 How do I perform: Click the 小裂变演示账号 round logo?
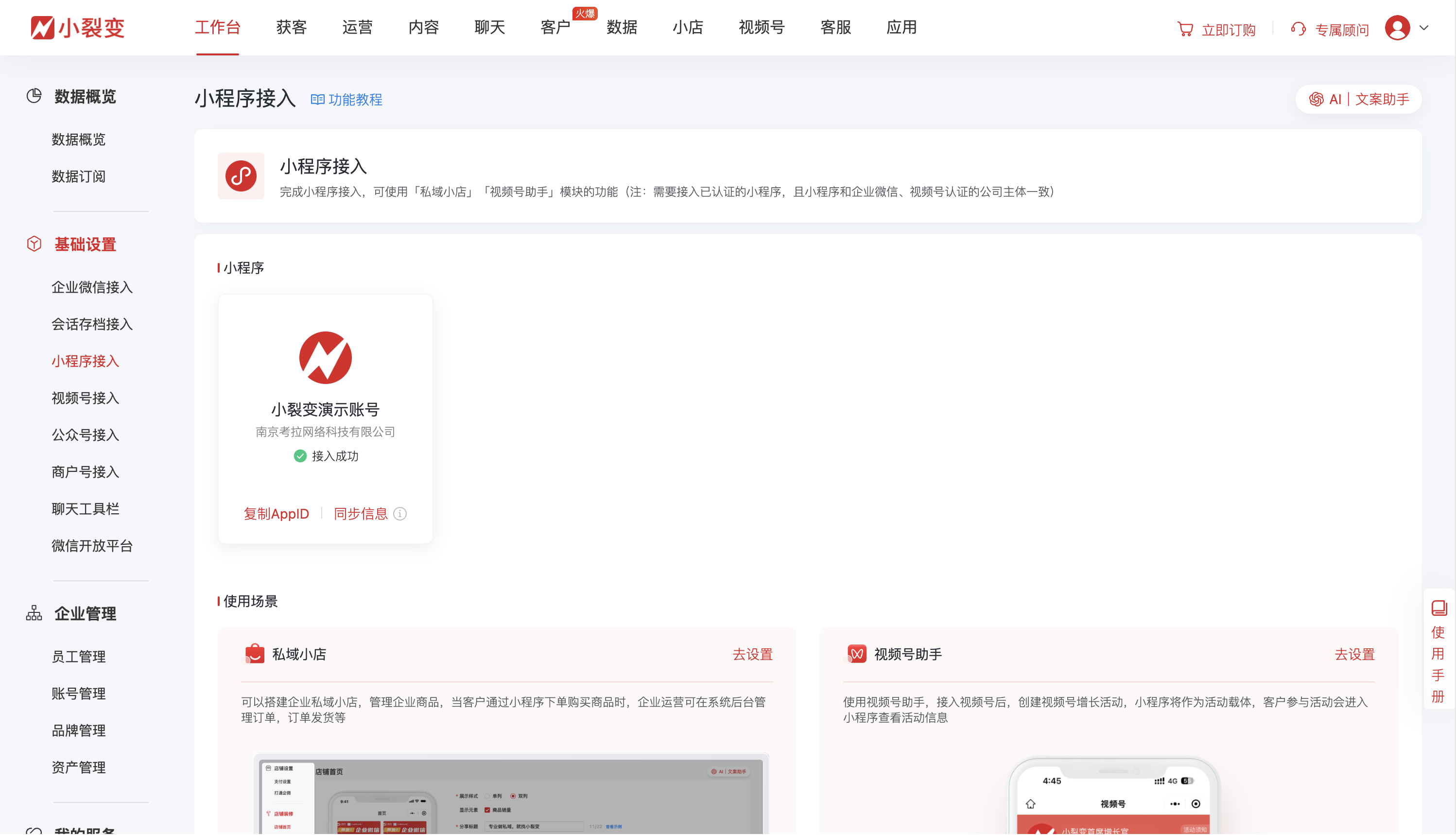(326, 357)
